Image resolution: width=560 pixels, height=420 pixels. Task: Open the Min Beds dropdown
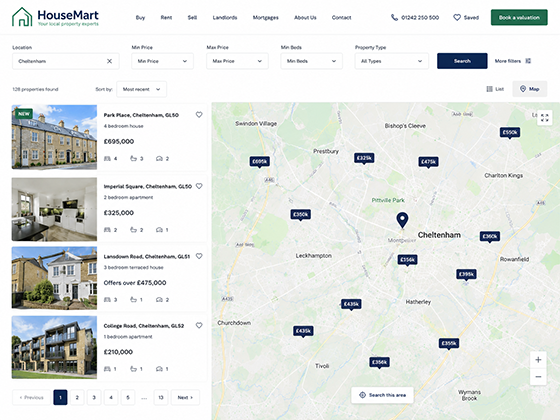(x=311, y=61)
